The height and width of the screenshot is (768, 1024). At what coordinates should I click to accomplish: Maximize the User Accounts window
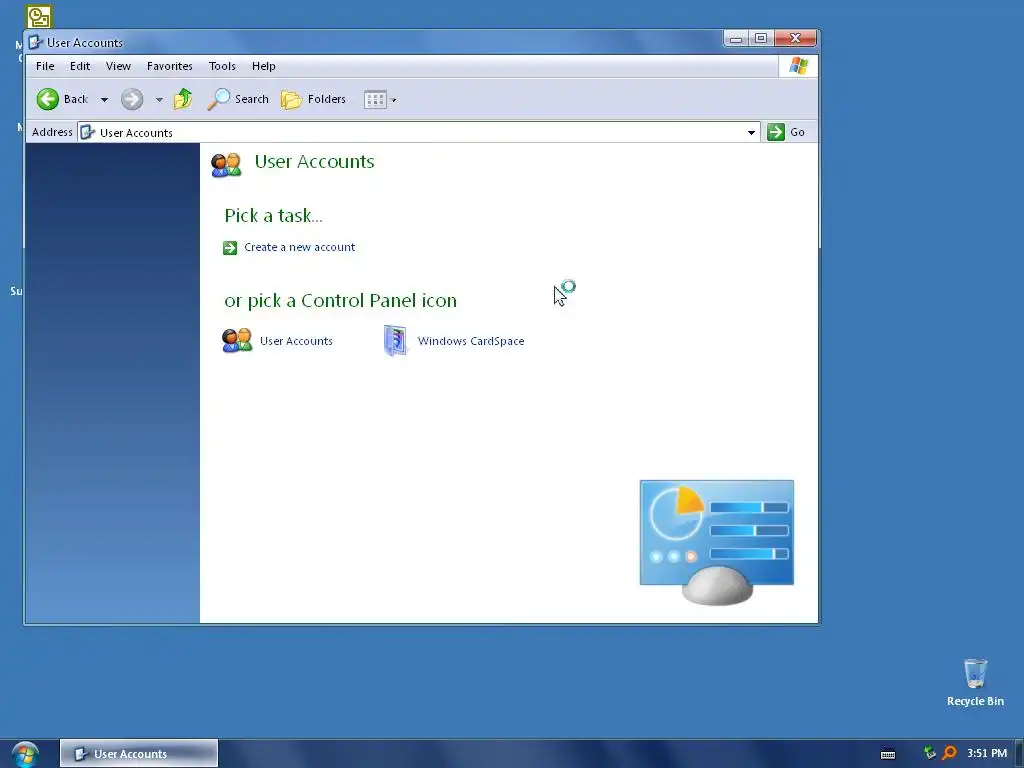[761, 39]
